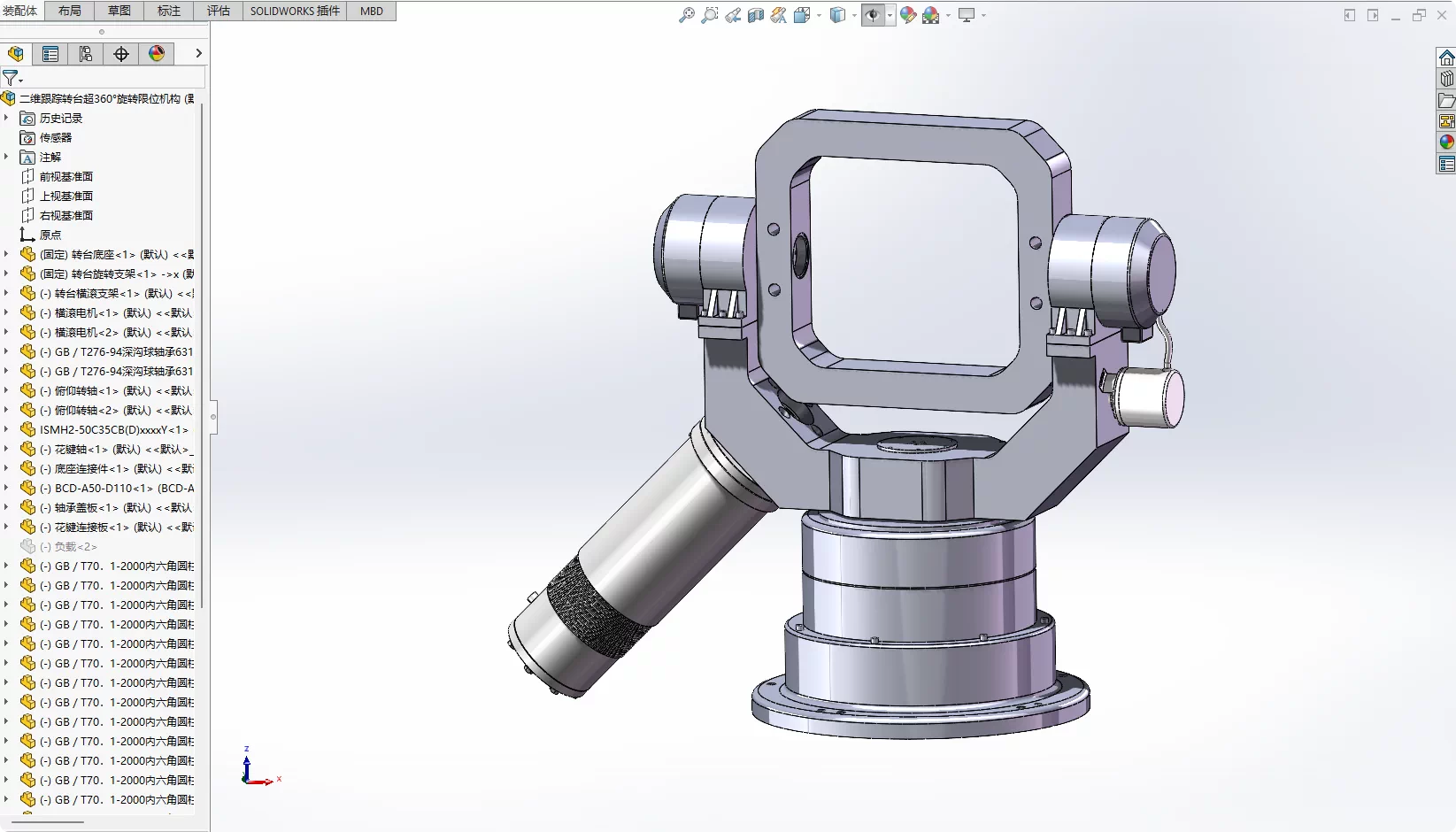Open the View Orientation dropdown arrow
The image size is (1456, 832).
tap(819, 15)
